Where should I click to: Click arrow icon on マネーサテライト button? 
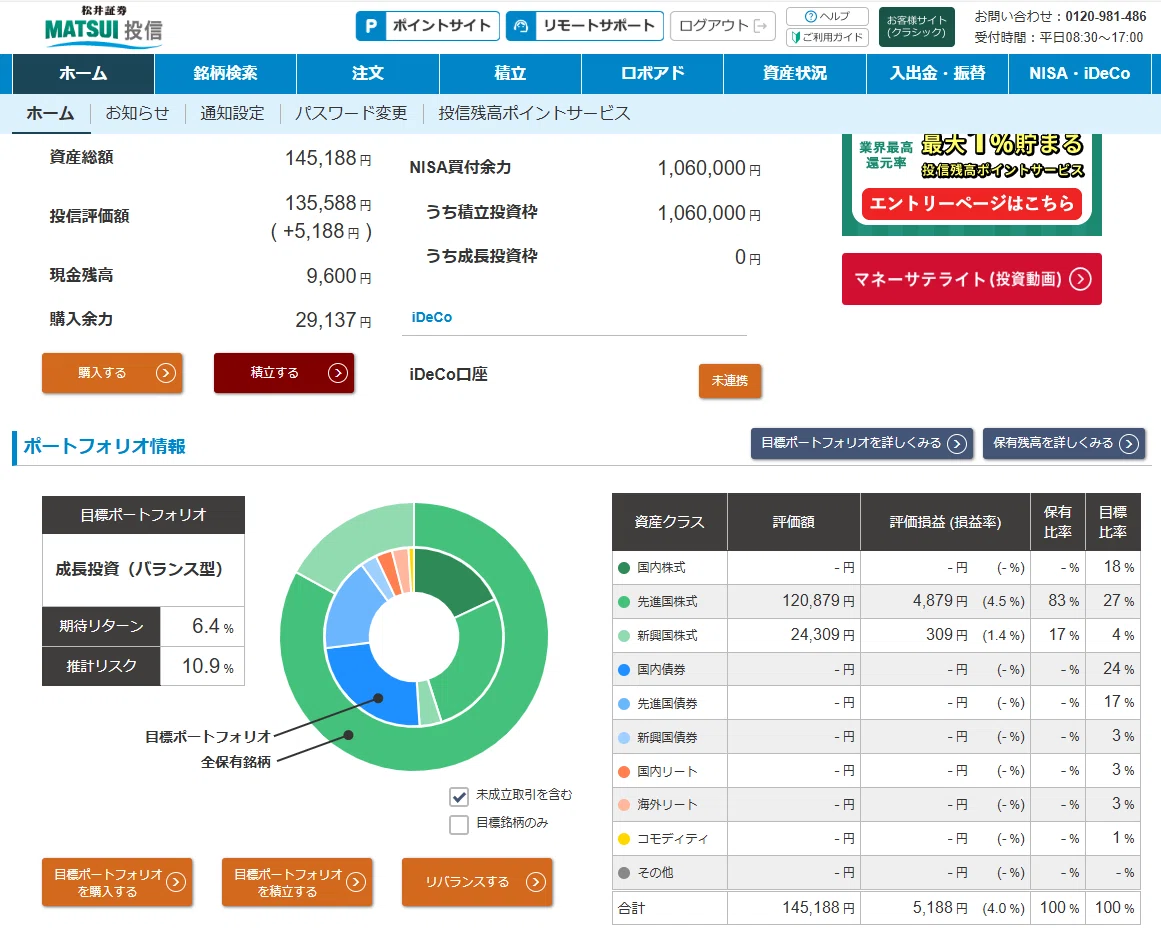pyautogui.click(x=1080, y=279)
